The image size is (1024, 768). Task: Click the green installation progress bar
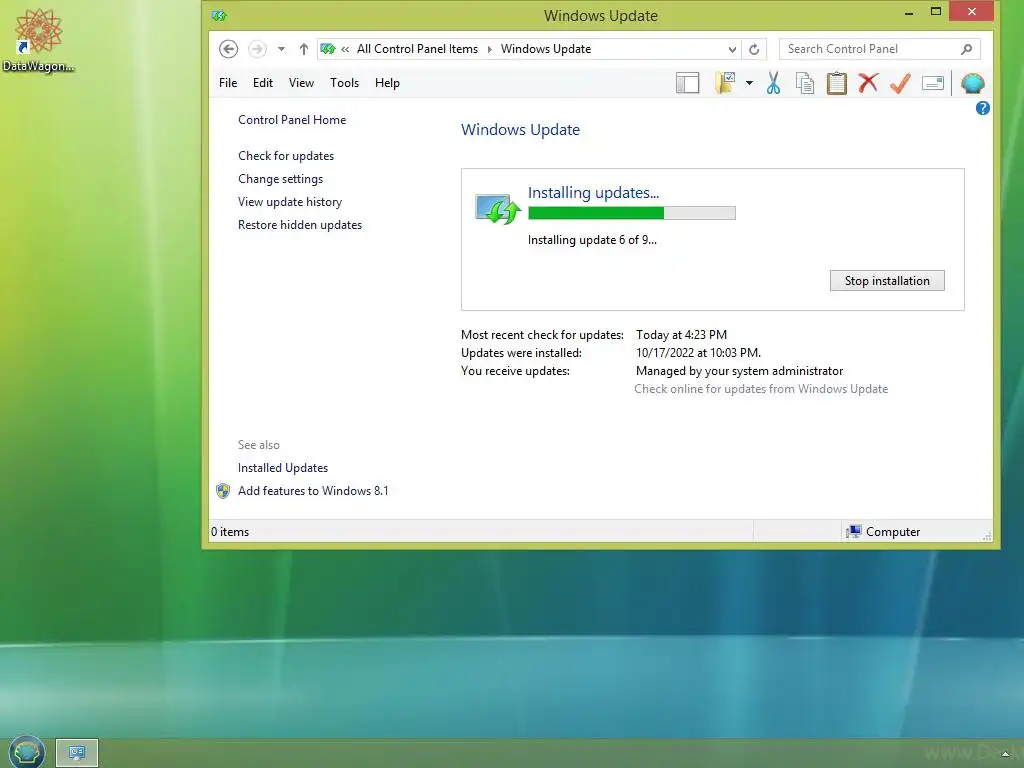click(x=632, y=213)
